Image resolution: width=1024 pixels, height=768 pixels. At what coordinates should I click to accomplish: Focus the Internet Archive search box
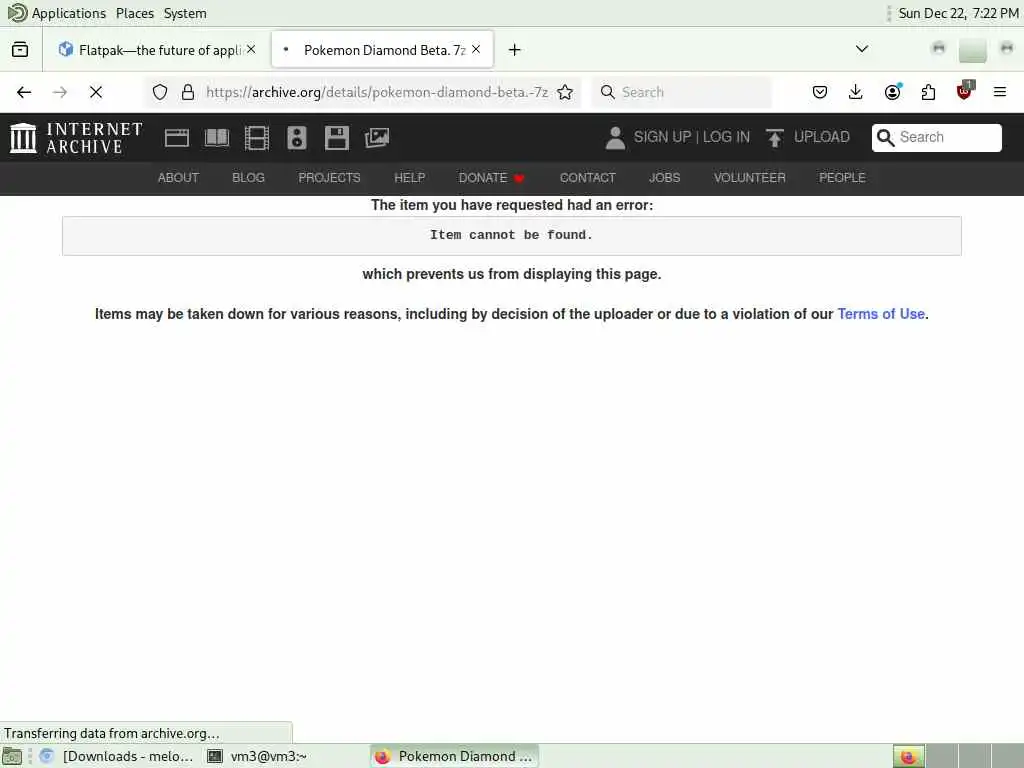[x=936, y=137]
